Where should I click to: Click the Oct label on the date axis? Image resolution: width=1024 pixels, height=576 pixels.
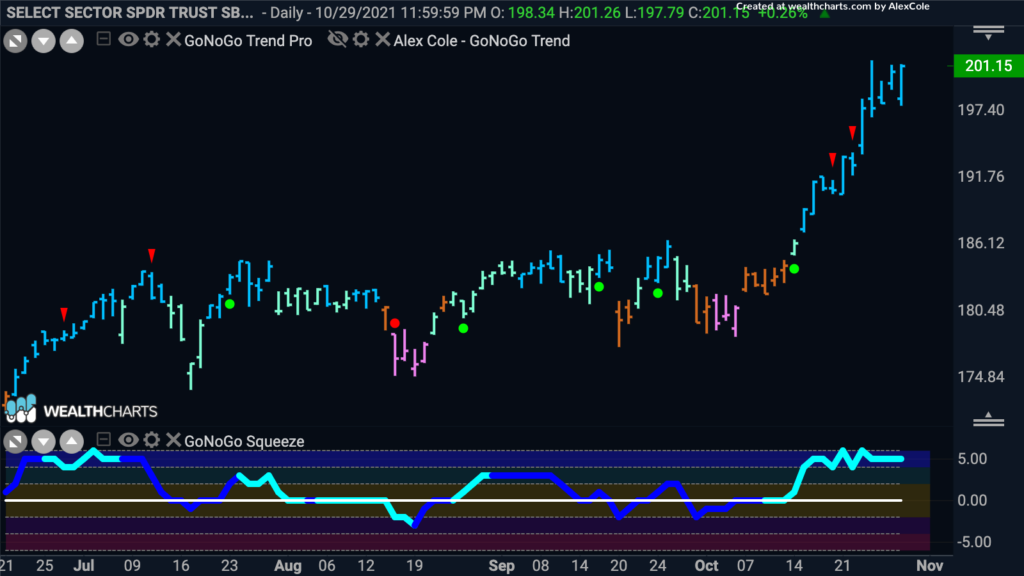707,566
